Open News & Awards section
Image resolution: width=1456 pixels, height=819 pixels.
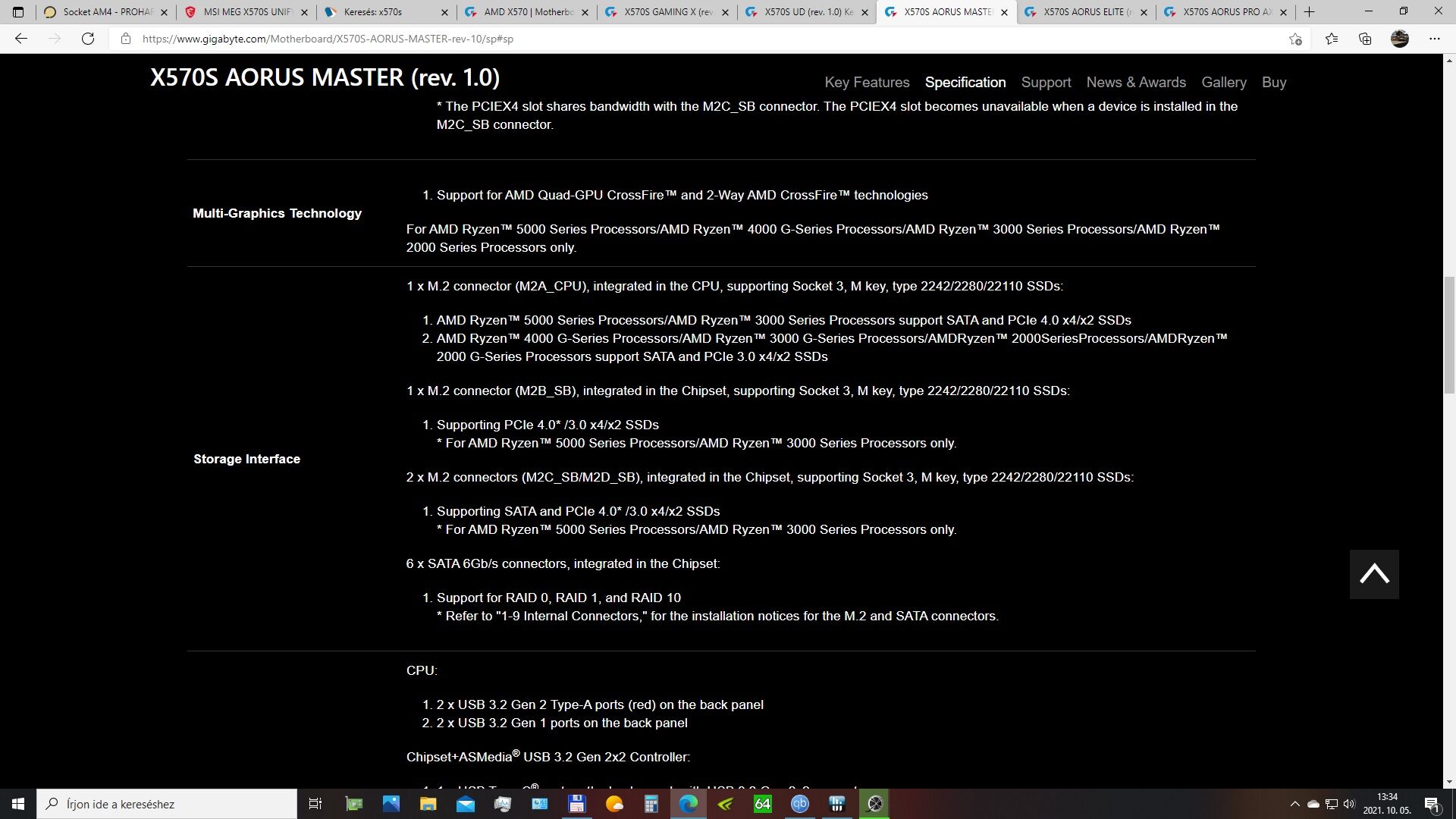click(1136, 82)
